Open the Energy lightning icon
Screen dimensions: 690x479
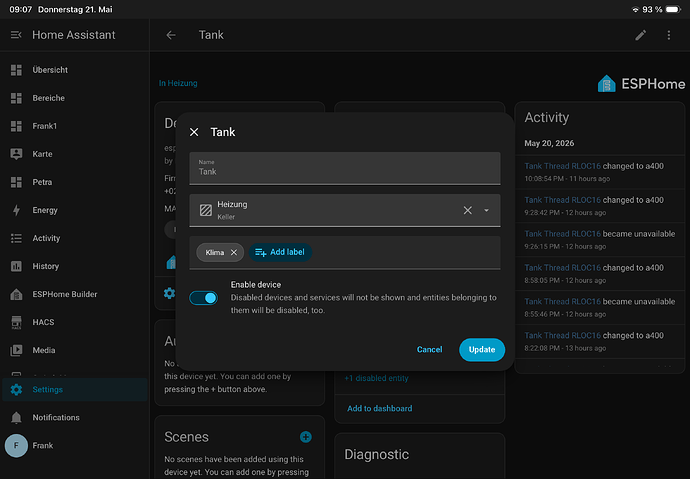pyautogui.click(x=16, y=210)
